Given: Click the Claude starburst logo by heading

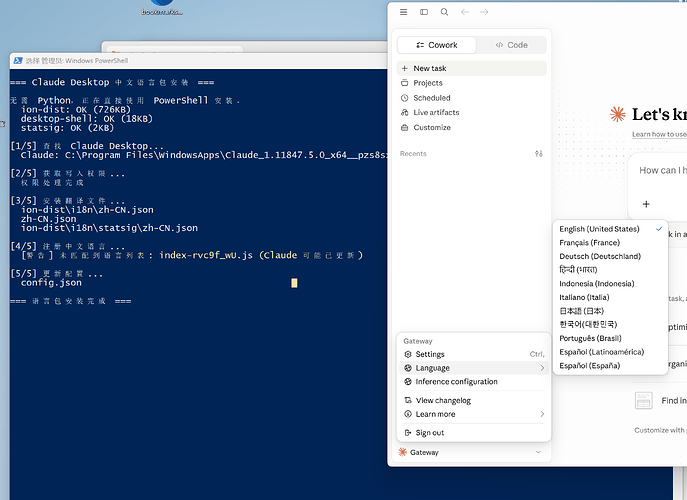Looking at the screenshot, I should pyautogui.click(x=617, y=114).
